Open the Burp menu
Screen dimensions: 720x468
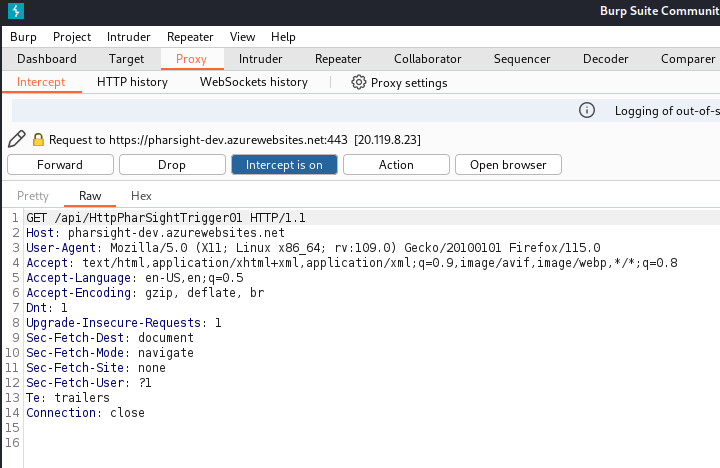pos(23,36)
